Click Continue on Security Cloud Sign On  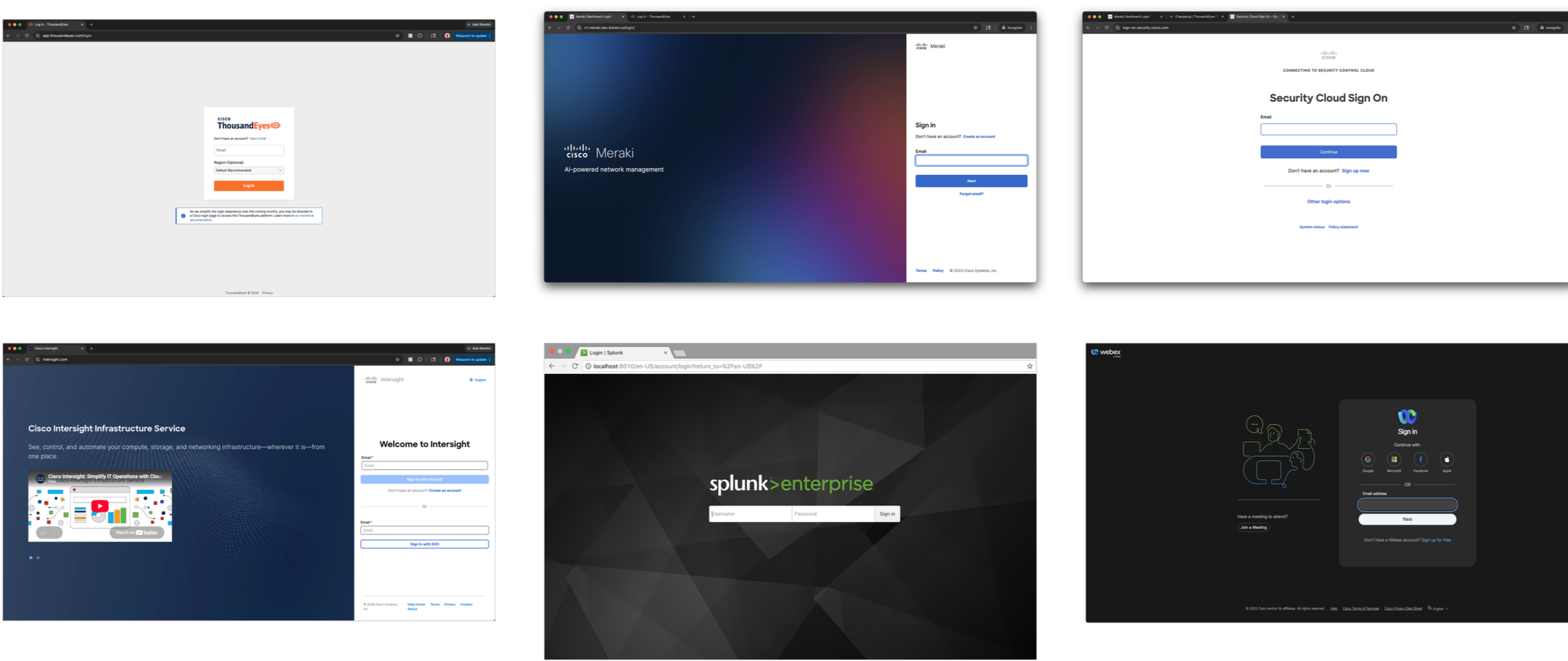click(x=1328, y=151)
